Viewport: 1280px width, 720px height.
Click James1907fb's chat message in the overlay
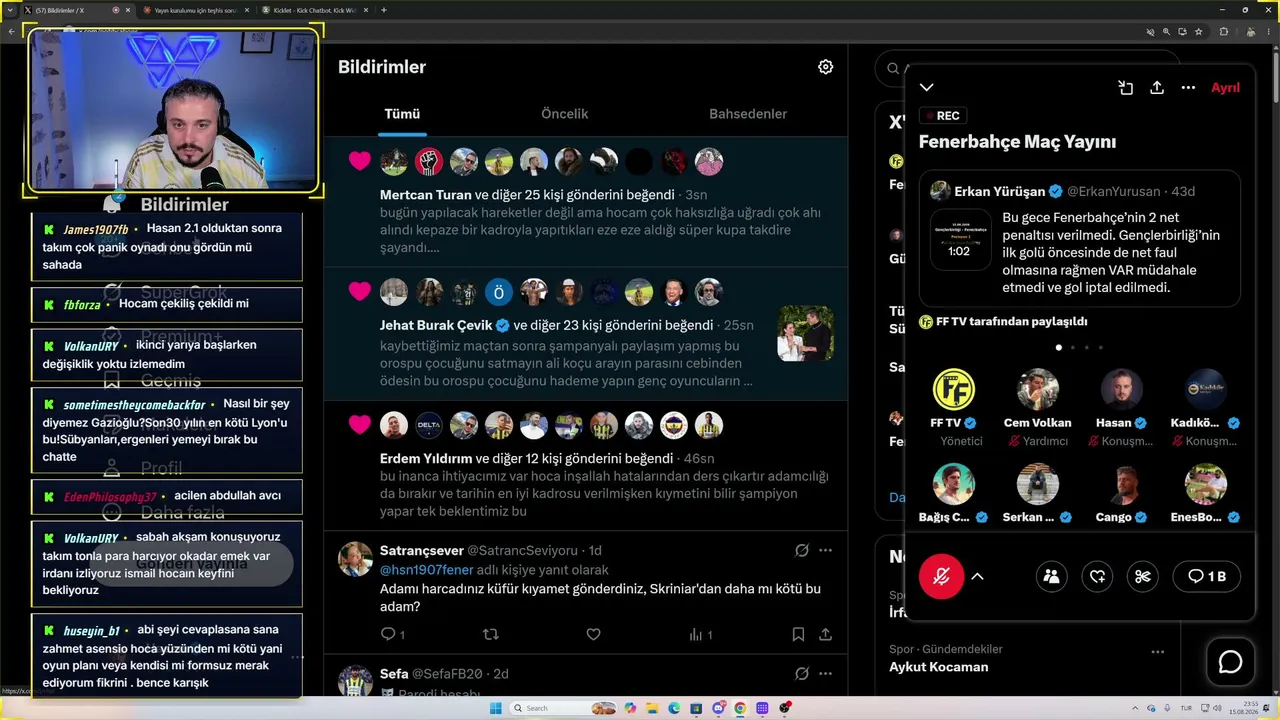pyautogui.click(x=167, y=246)
